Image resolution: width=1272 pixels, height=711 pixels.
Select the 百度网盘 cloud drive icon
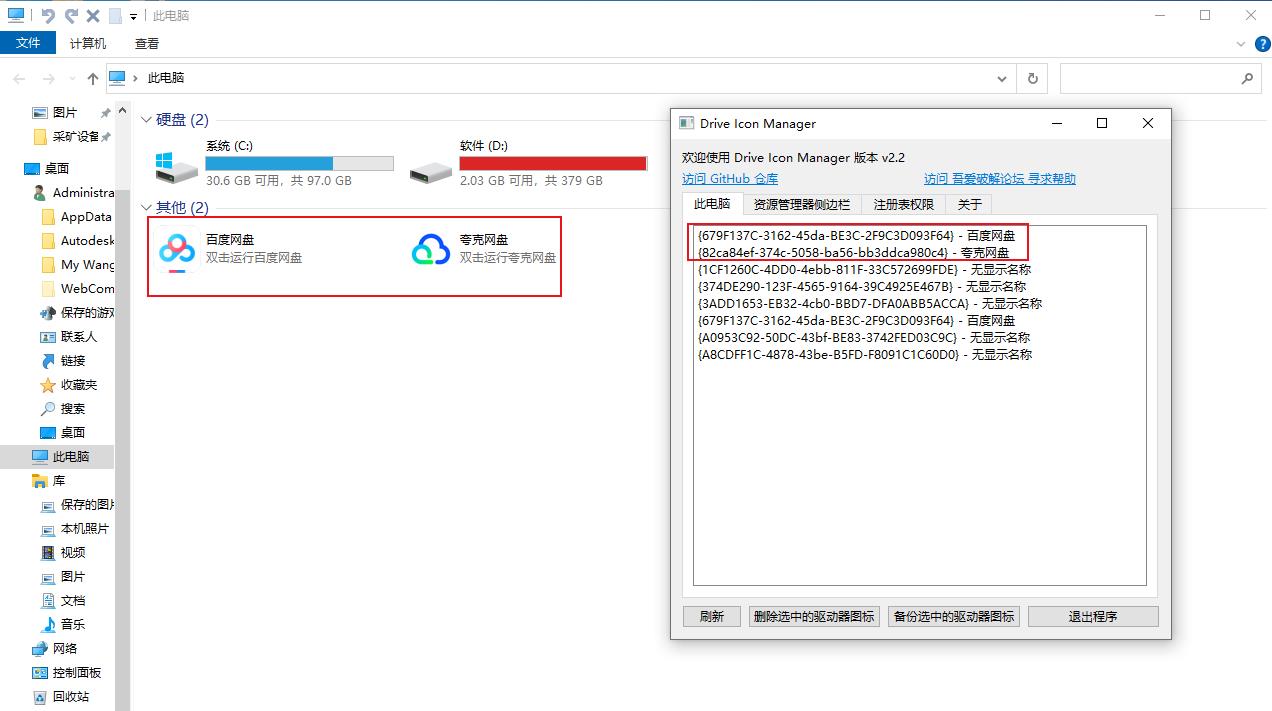tap(176, 250)
